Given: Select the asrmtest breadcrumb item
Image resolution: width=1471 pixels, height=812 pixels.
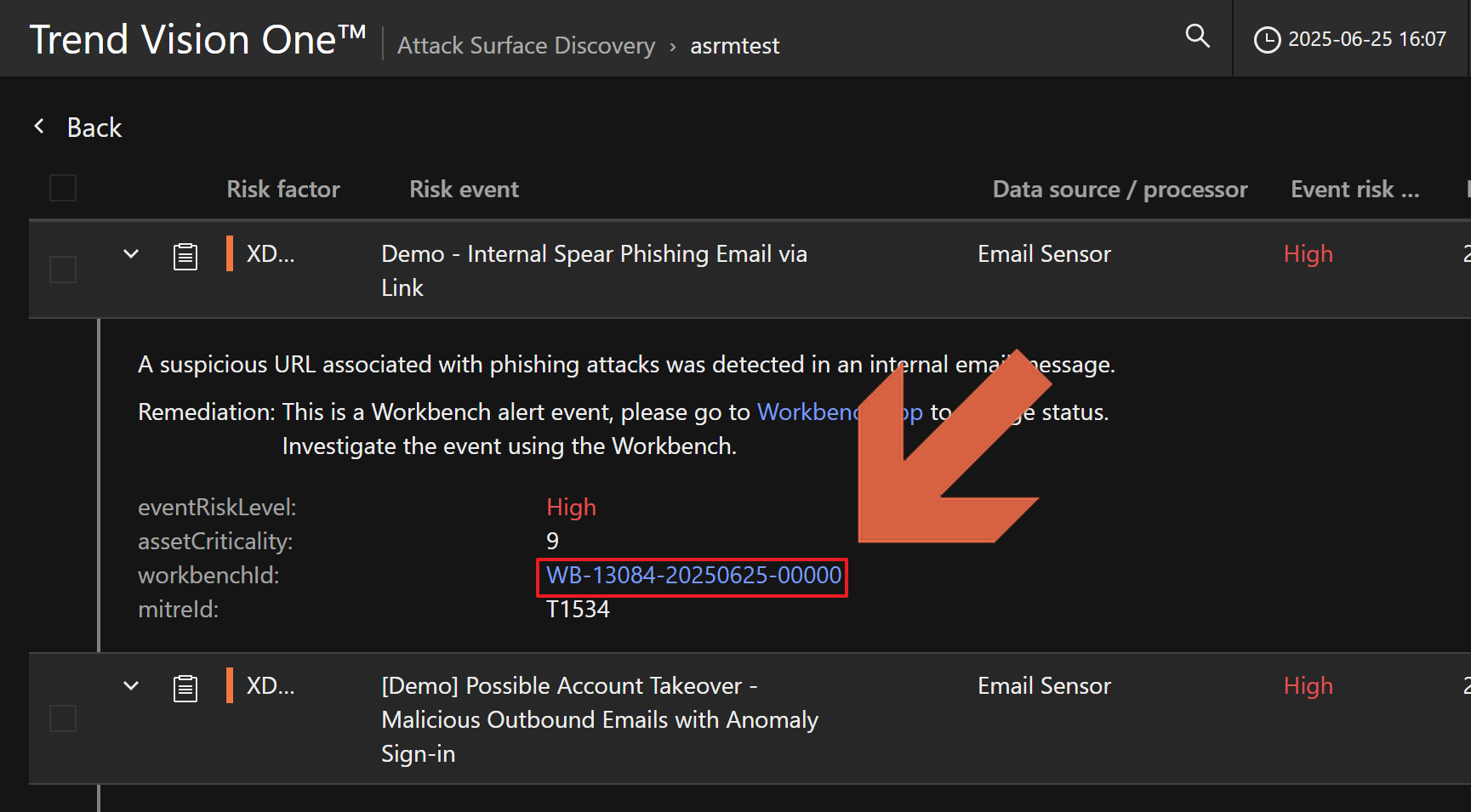Looking at the screenshot, I should [x=734, y=46].
